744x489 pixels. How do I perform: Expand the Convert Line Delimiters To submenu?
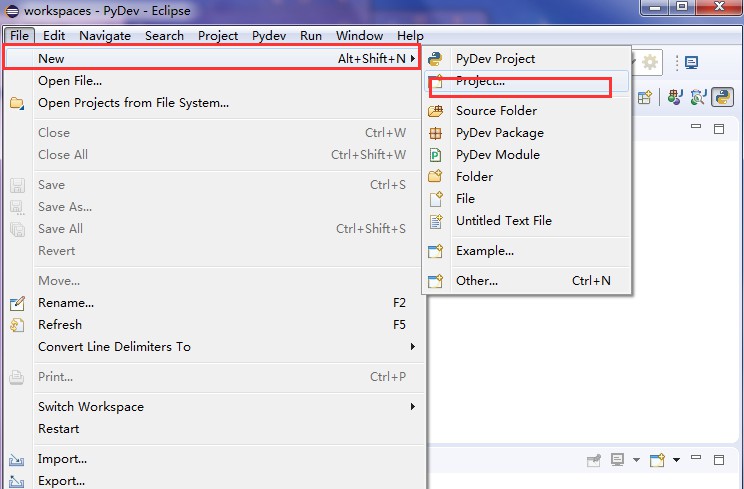click(x=413, y=347)
